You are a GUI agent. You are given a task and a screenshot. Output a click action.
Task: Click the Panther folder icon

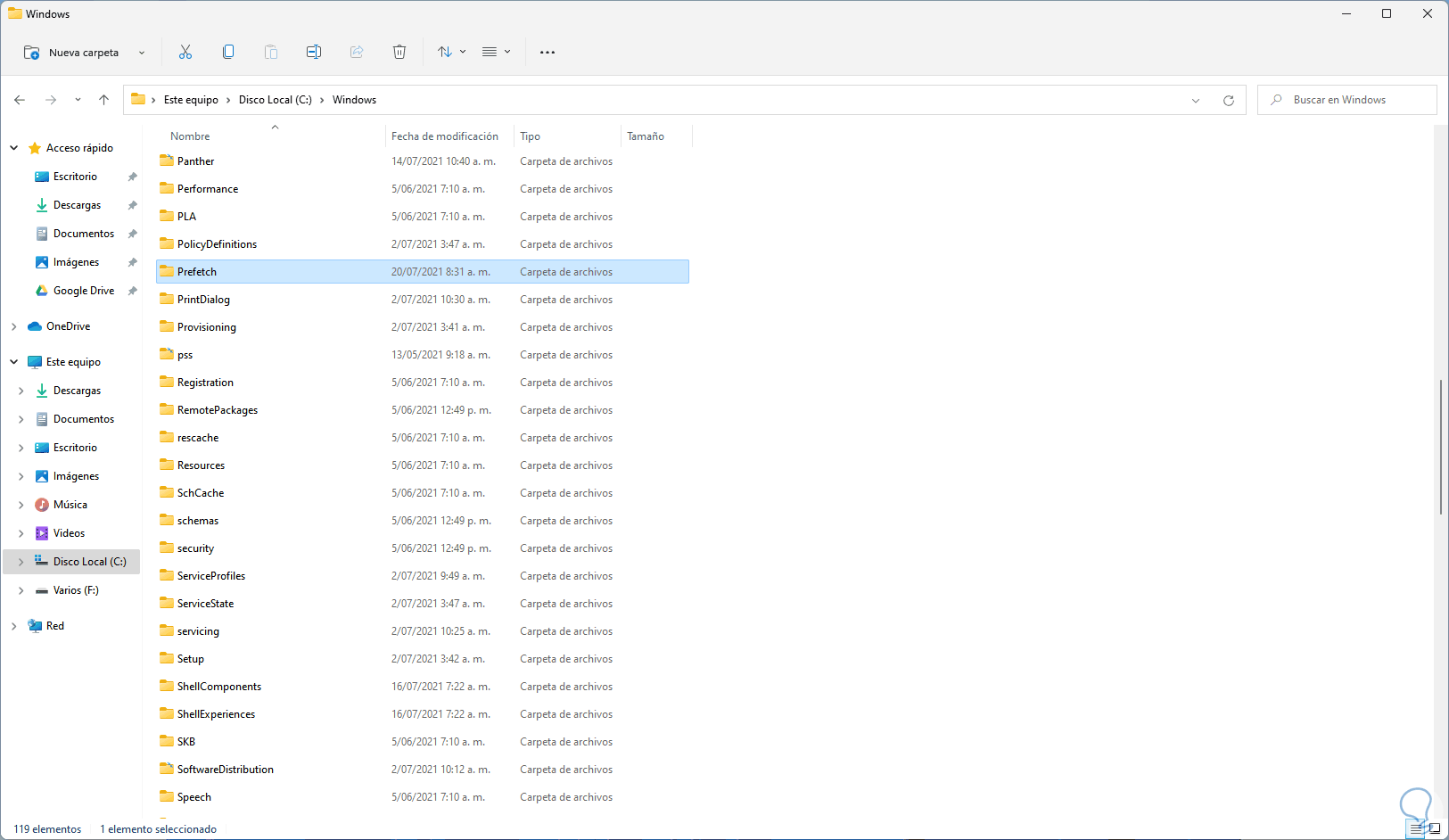point(167,161)
